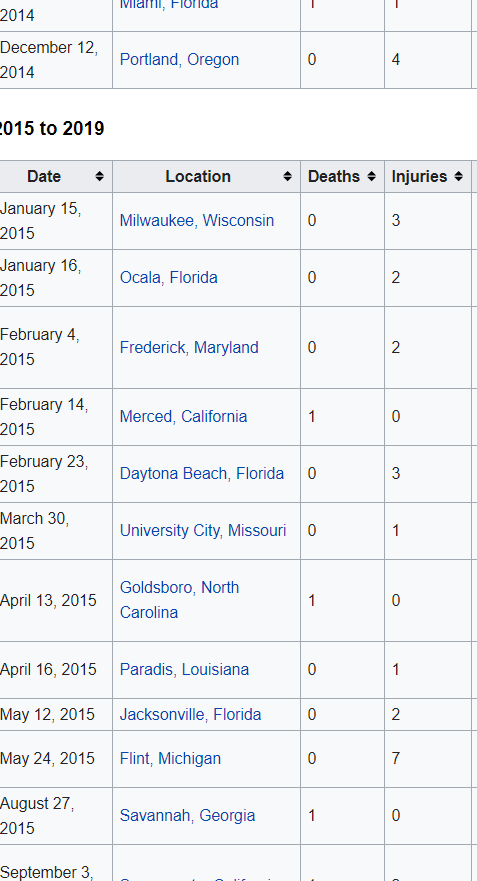This screenshot has height=881, width=477.
Task: Select the Date column header text
Action: (x=44, y=176)
